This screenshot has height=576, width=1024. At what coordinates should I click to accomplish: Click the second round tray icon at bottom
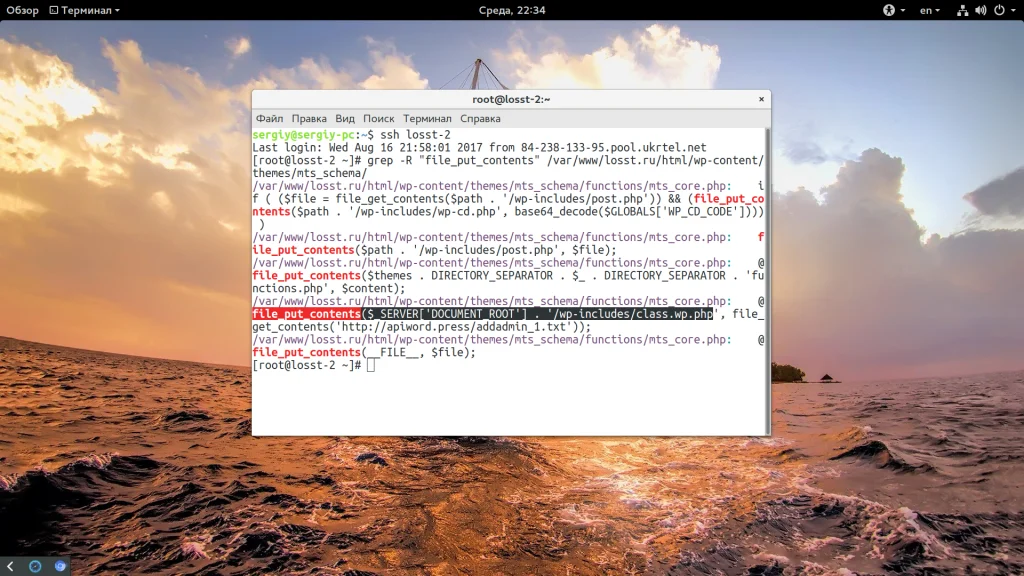(60, 566)
